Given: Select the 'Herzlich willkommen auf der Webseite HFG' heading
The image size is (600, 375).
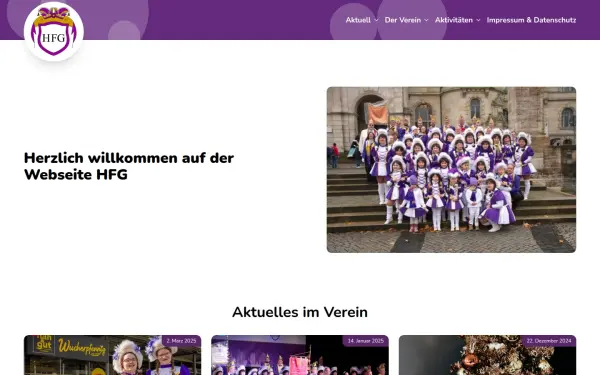Looking at the screenshot, I should (x=129, y=166).
